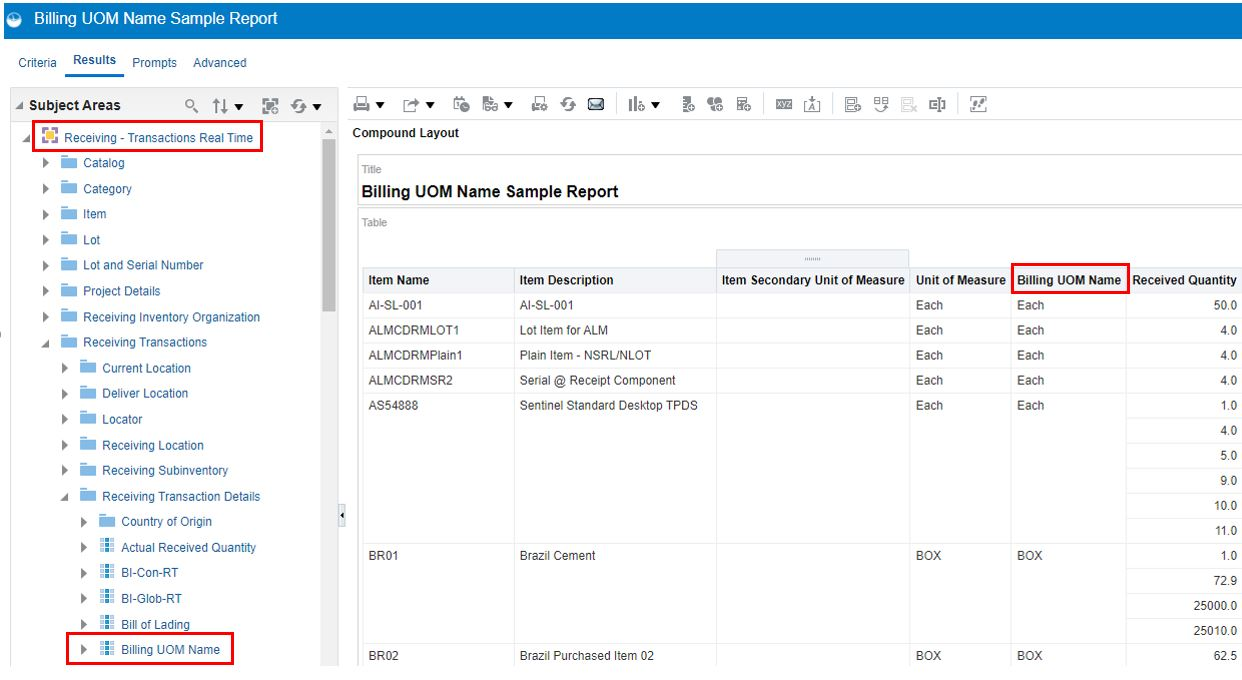Image resolution: width=1242 pixels, height=680 pixels.
Task: Switch to the Prompts tab
Action: 154,62
